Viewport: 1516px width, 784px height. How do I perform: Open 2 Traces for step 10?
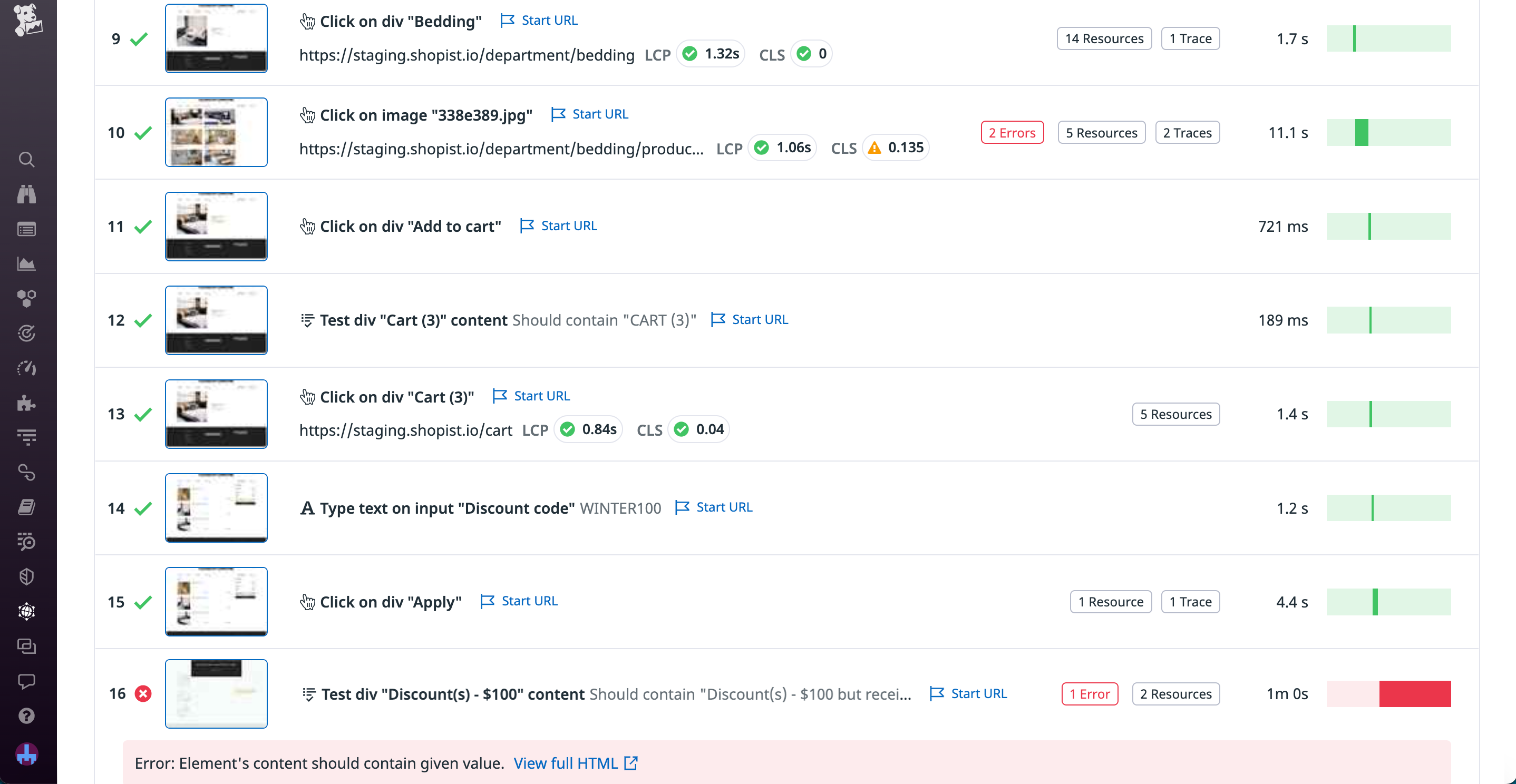pos(1187,132)
